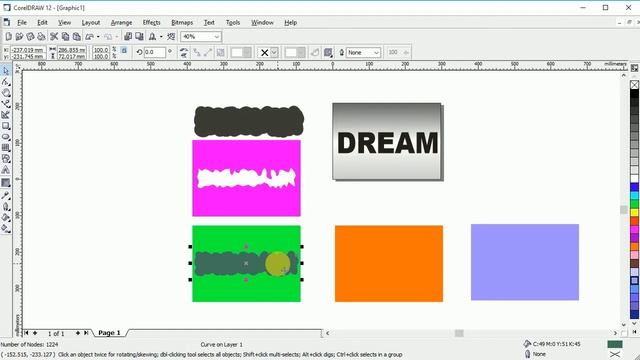
Task: Click the CorelDRAW document icon before File
Action: [7, 22]
